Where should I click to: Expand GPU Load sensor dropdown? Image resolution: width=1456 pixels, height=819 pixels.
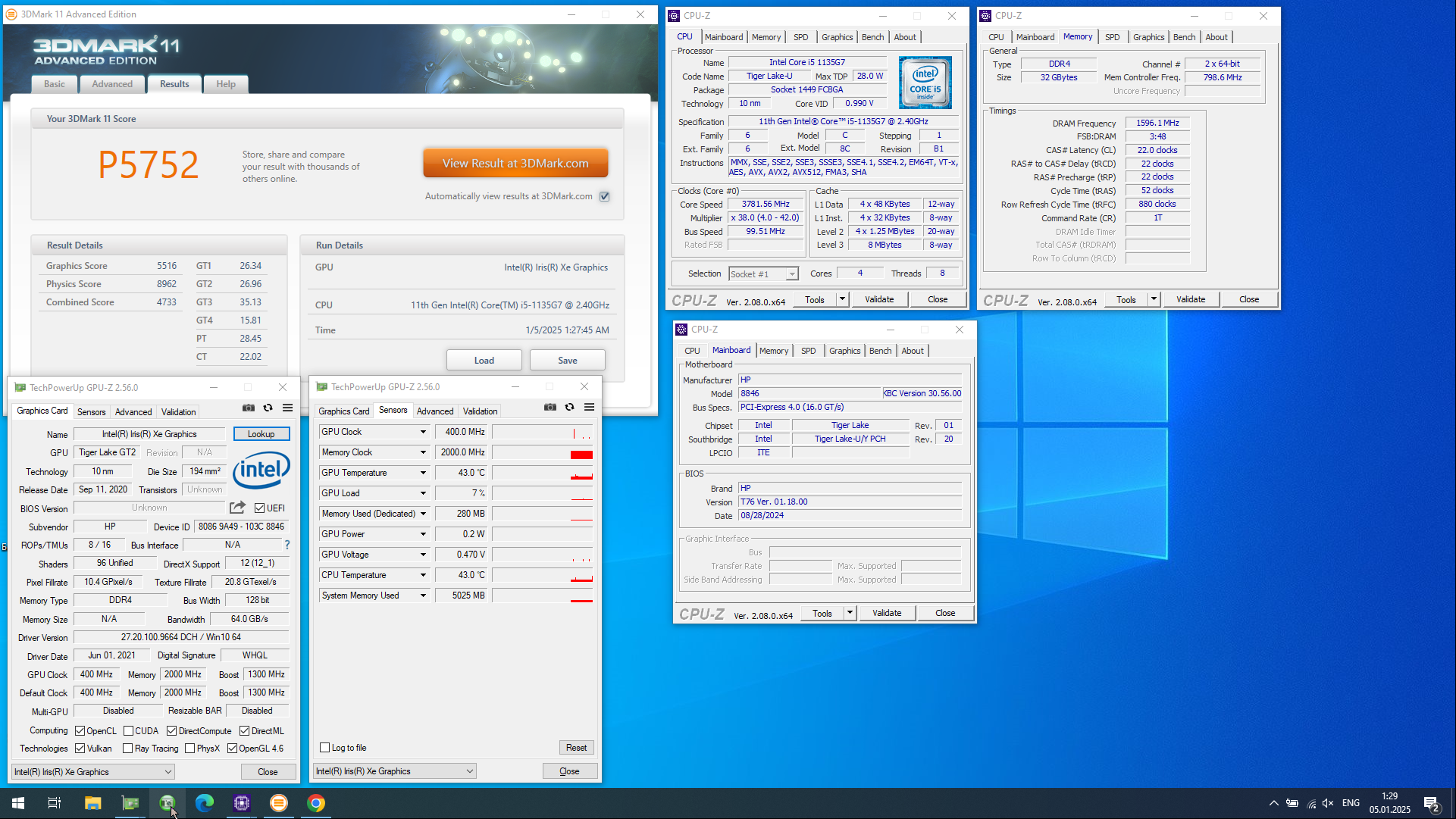coord(423,493)
